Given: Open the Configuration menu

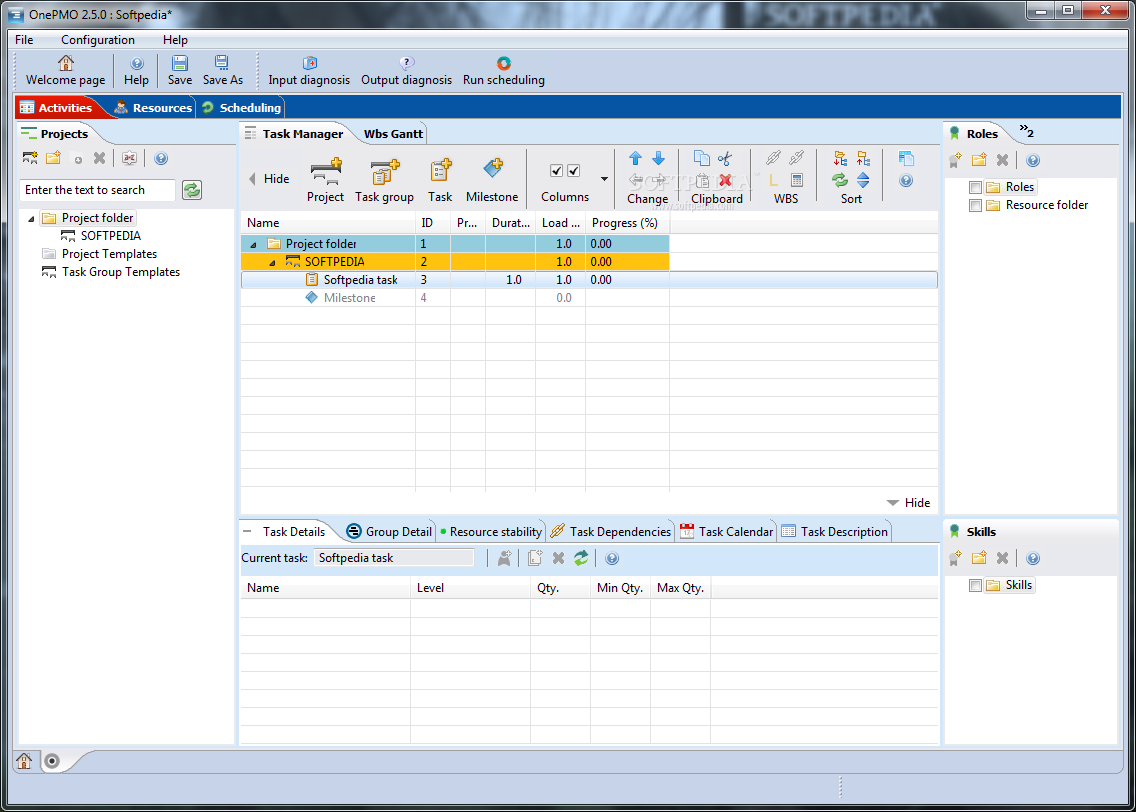Looking at the screenshot, I should pyautogui.click(x=98, y=40).
